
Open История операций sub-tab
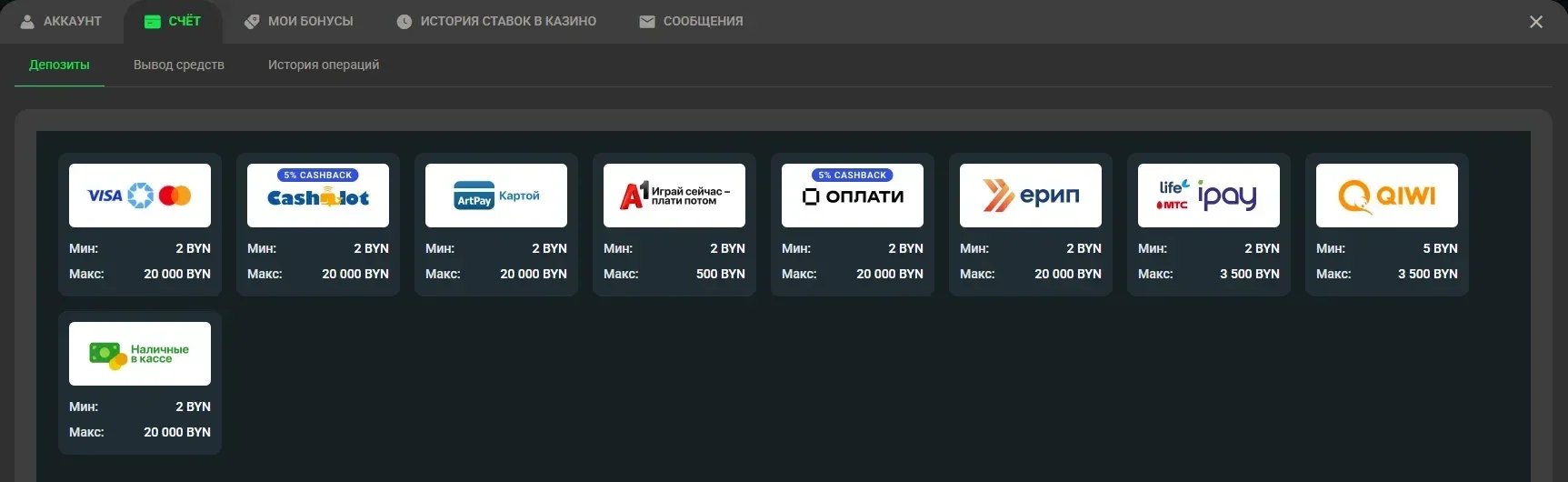pos(324,65)
